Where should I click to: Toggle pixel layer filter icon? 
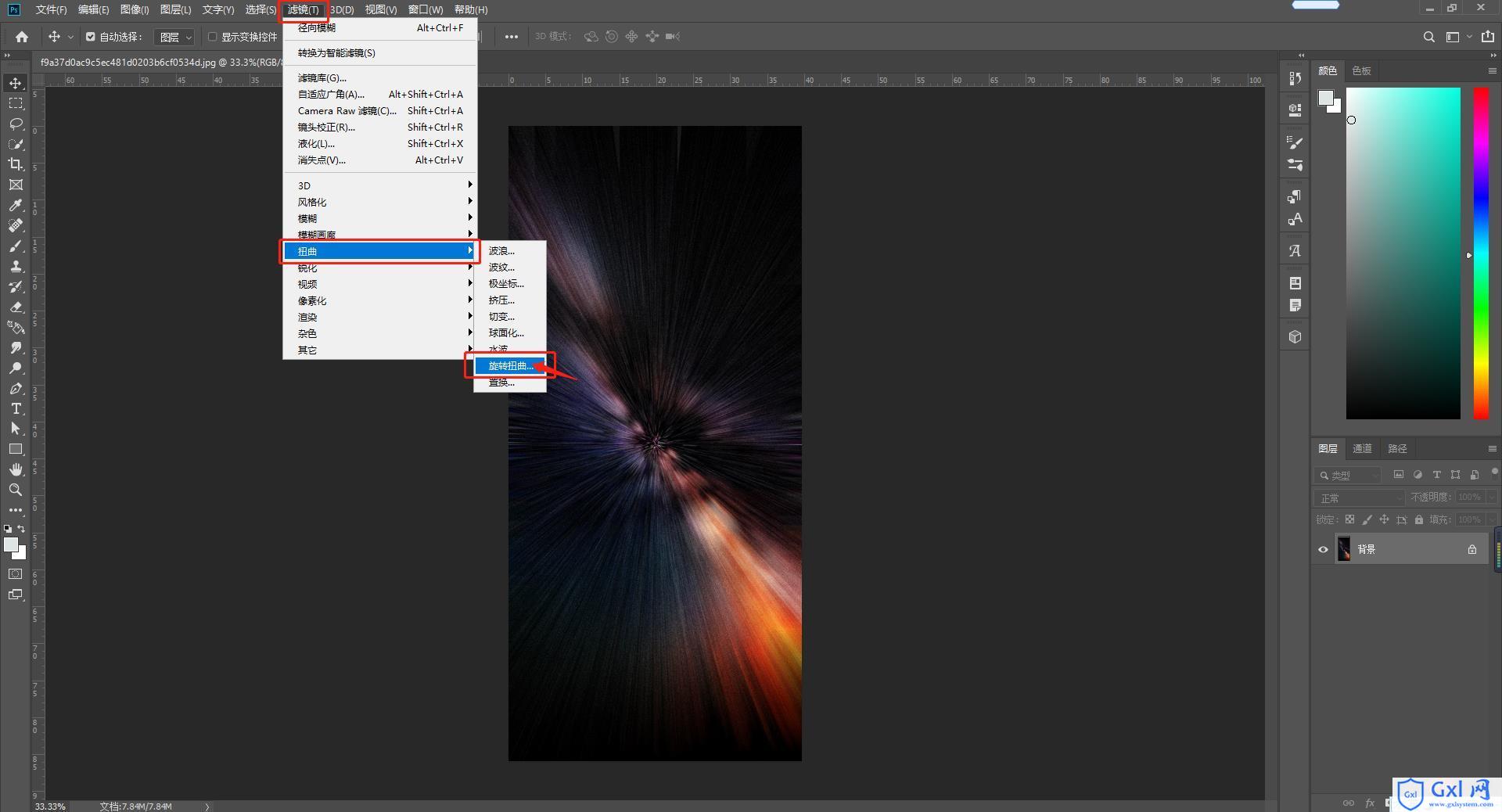tap(1398, 475)
